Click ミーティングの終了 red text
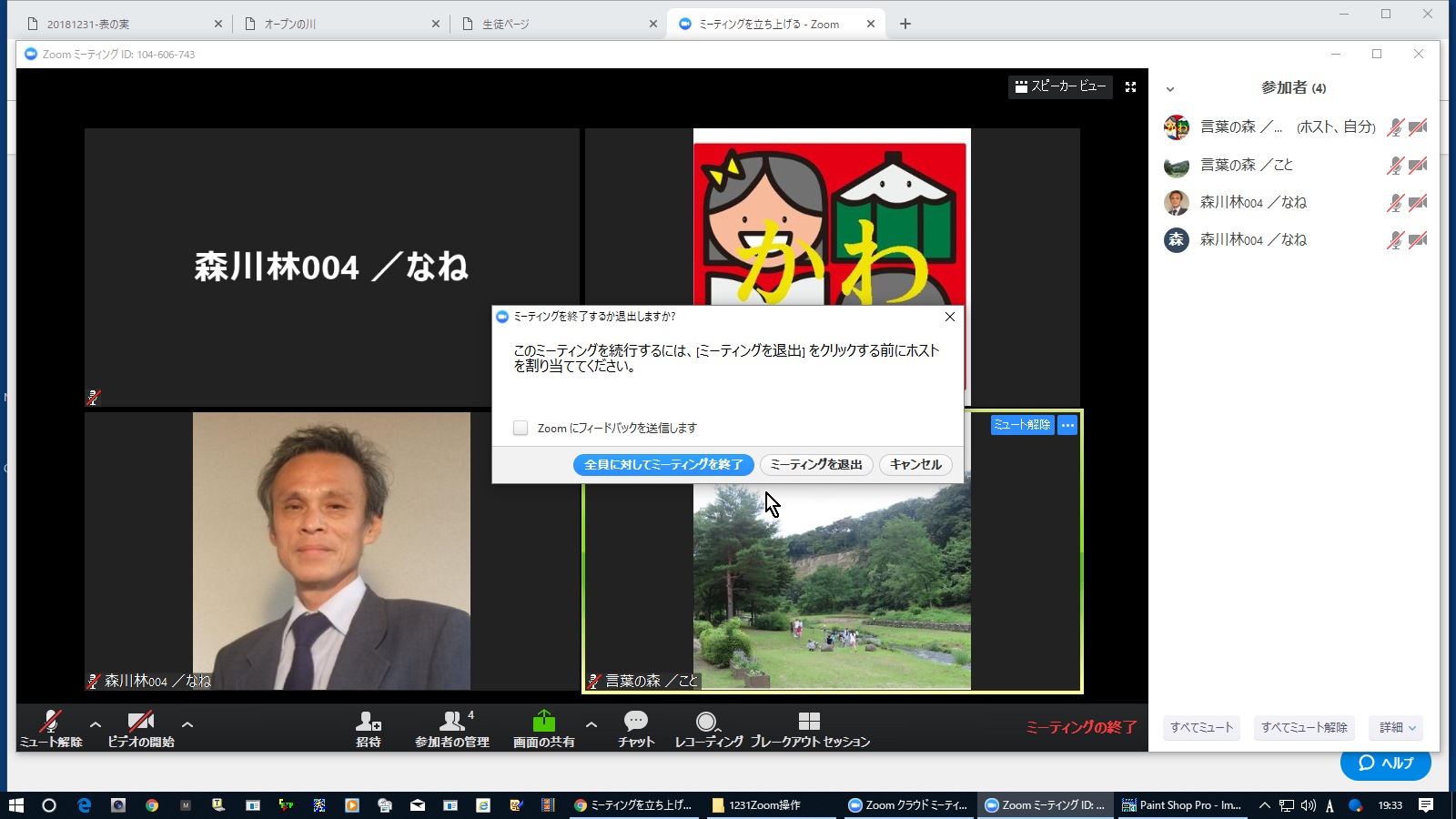 coord(1081,727)
